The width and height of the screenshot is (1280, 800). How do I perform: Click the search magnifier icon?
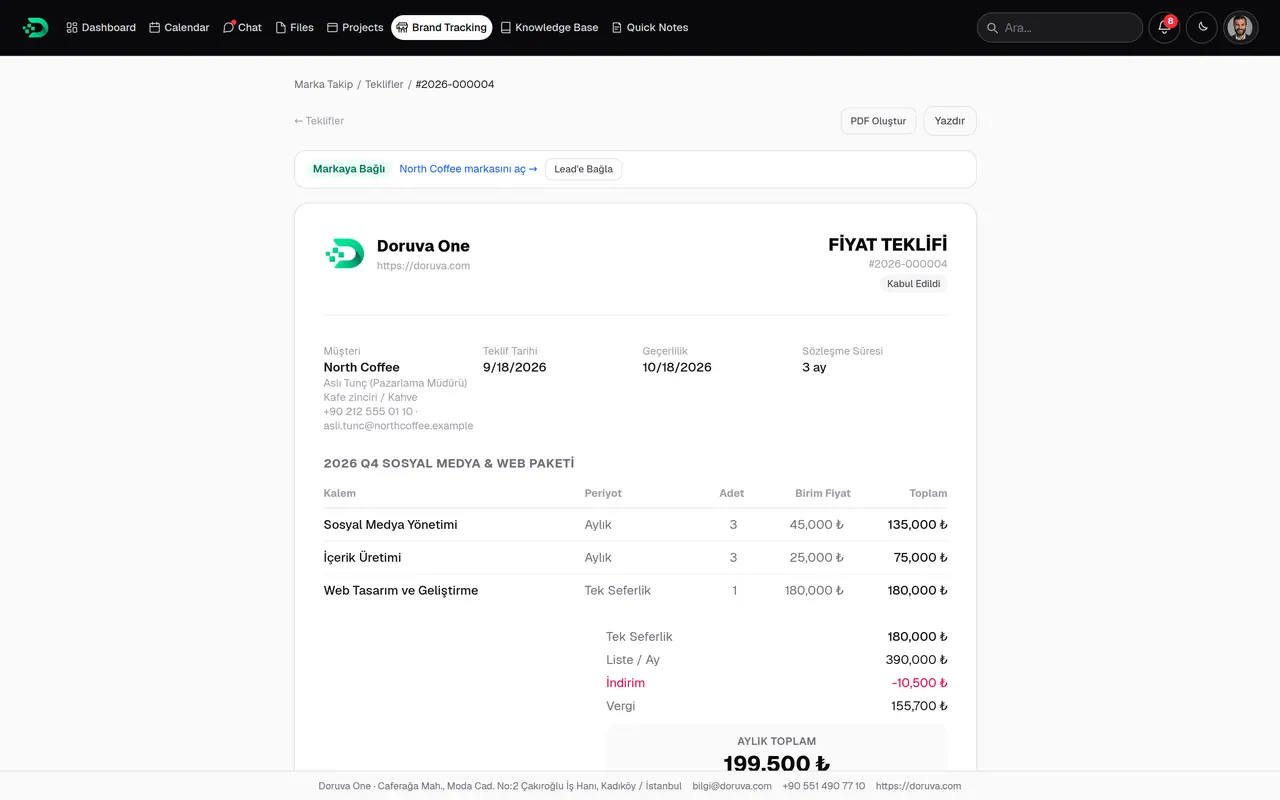pos(992,28)
